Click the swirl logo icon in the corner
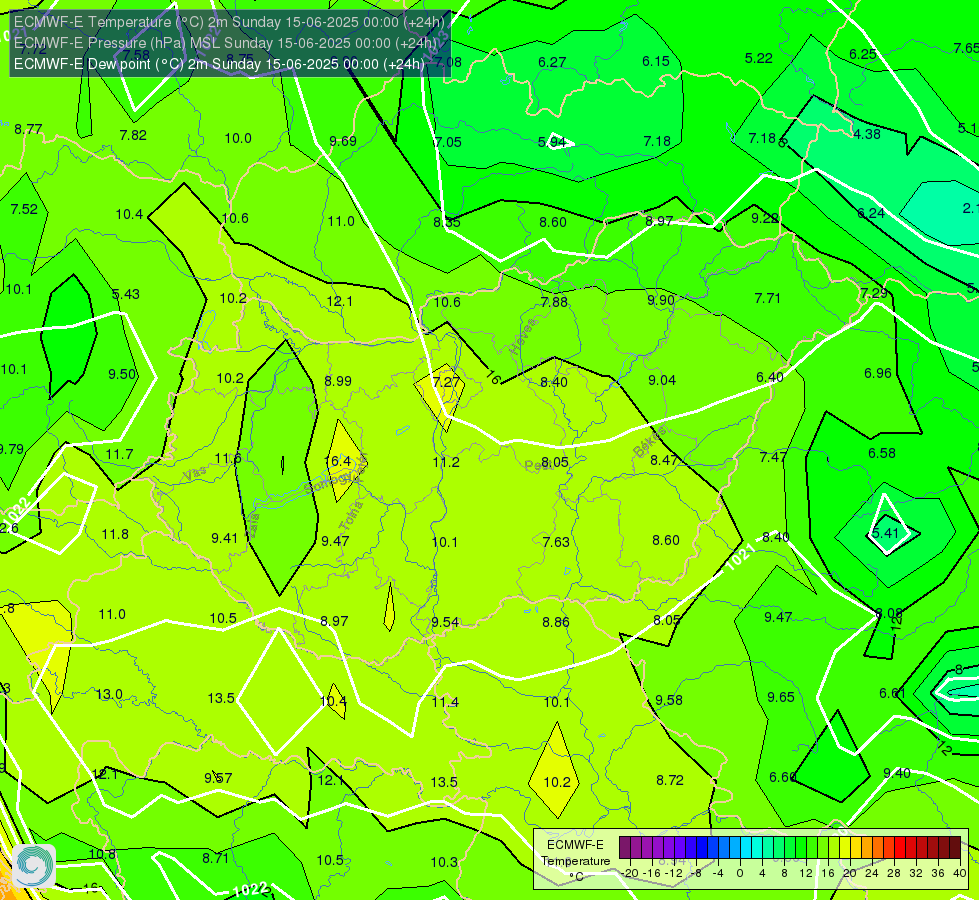This screenshot has height=900, width=979. pos(34,866)
